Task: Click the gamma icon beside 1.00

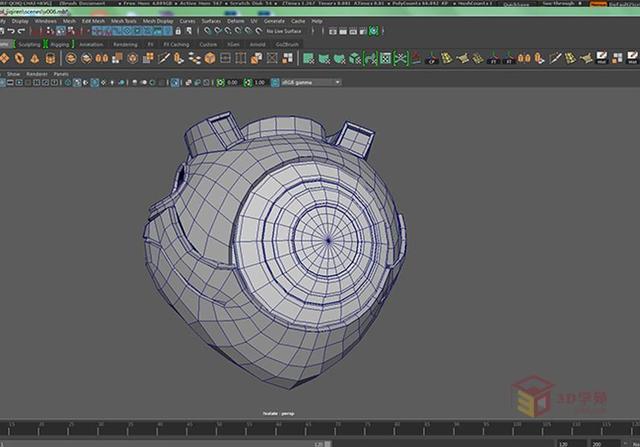Action: click(x=248, y=82)
